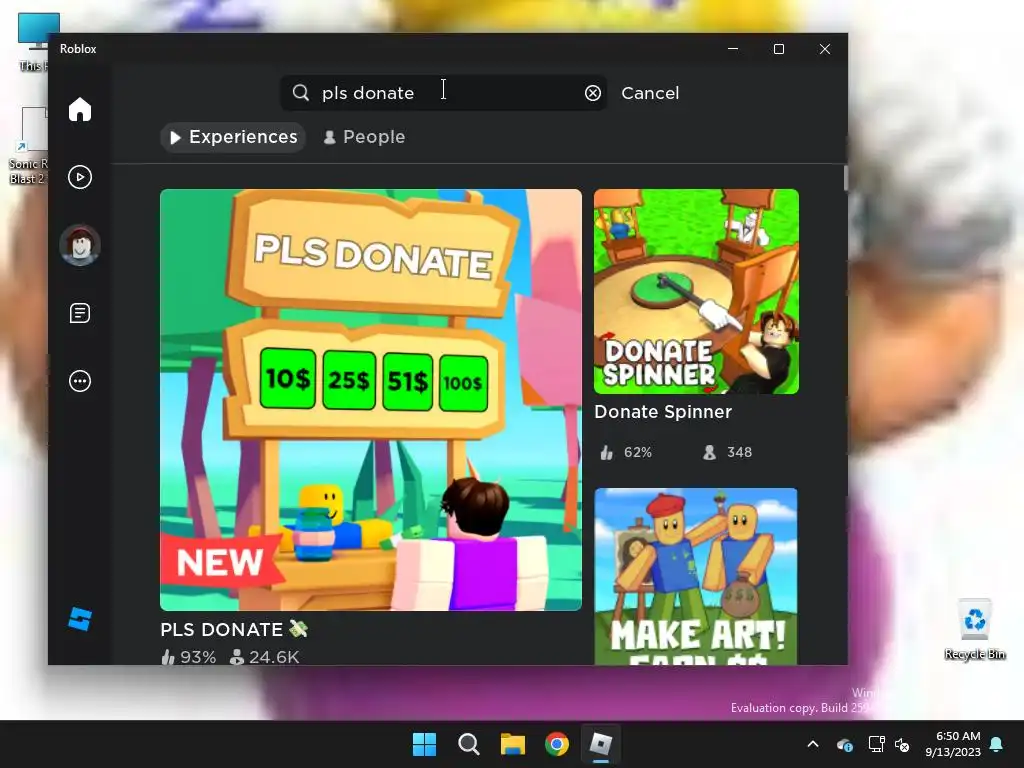Open File Explorer on taskbar
1024x768 pixels.
pyautogui.click(x=513, y=744)
